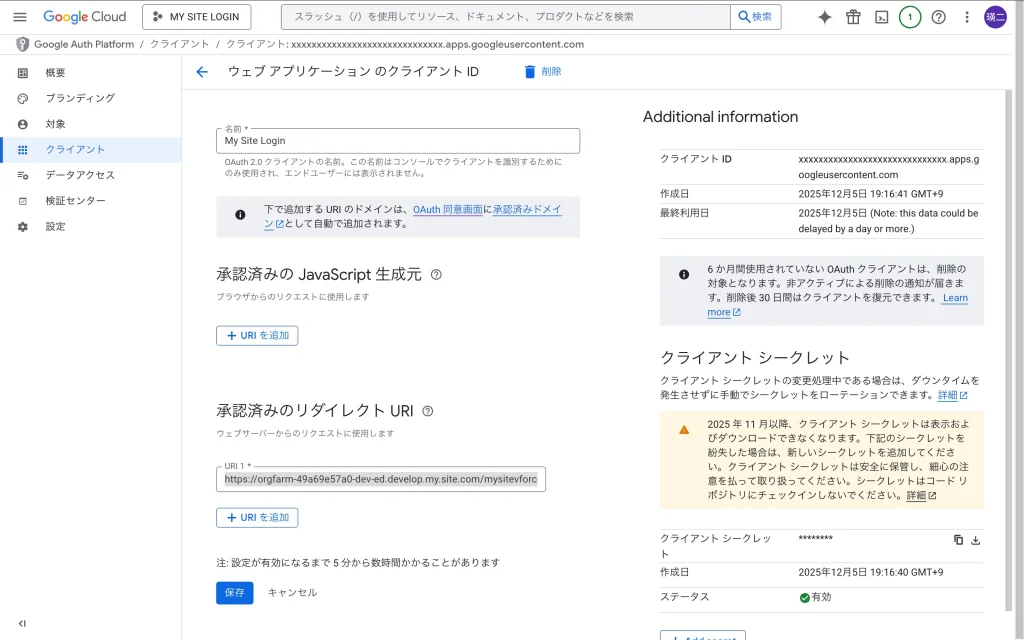Click the Gemini sparkle icon

click(824, 17)
